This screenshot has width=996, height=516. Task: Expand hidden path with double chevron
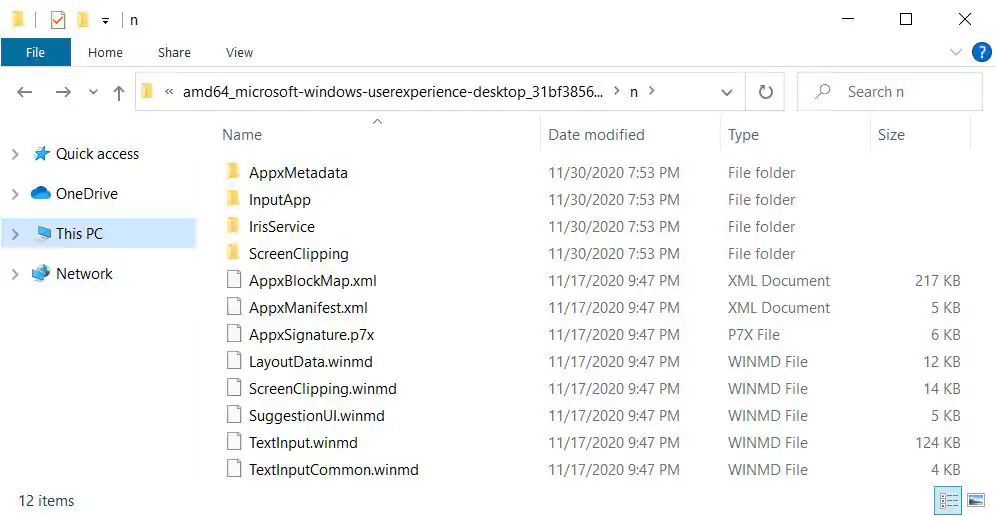coord(169,92)
